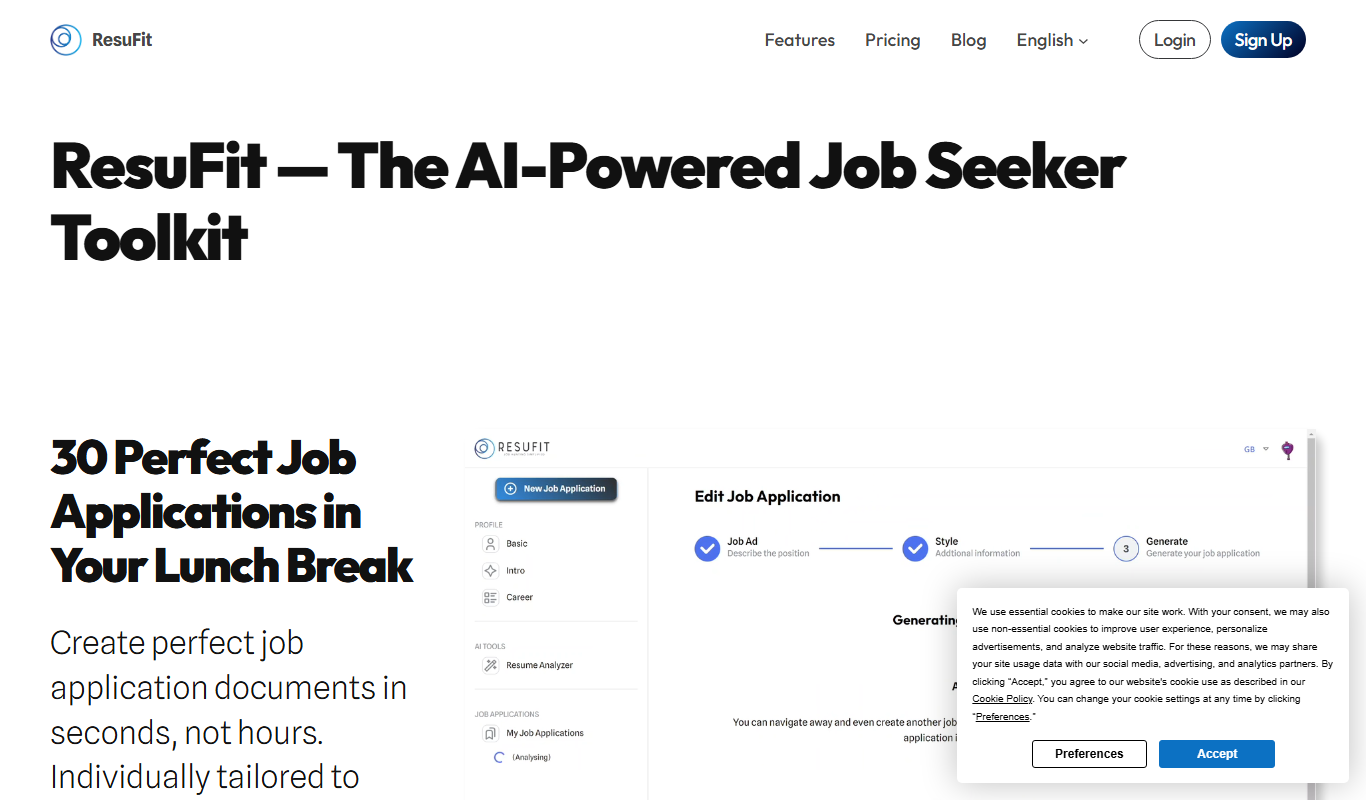Open the Cookie Policy link

(x=1002, y=699)
